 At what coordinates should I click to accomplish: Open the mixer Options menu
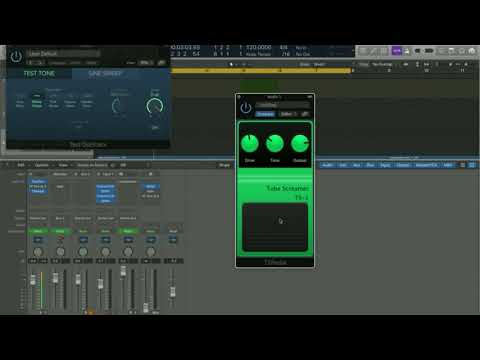tap(42, 165)
